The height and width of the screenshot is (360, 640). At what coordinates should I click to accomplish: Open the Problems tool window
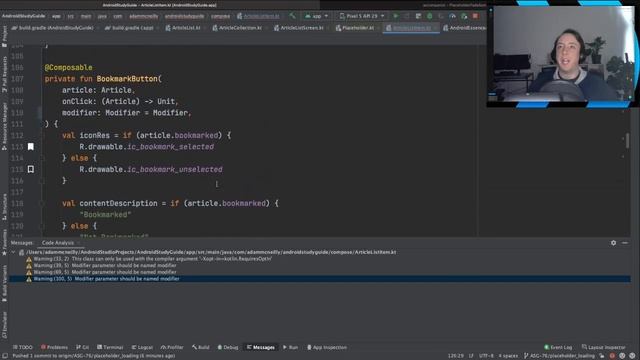point(54,347)
